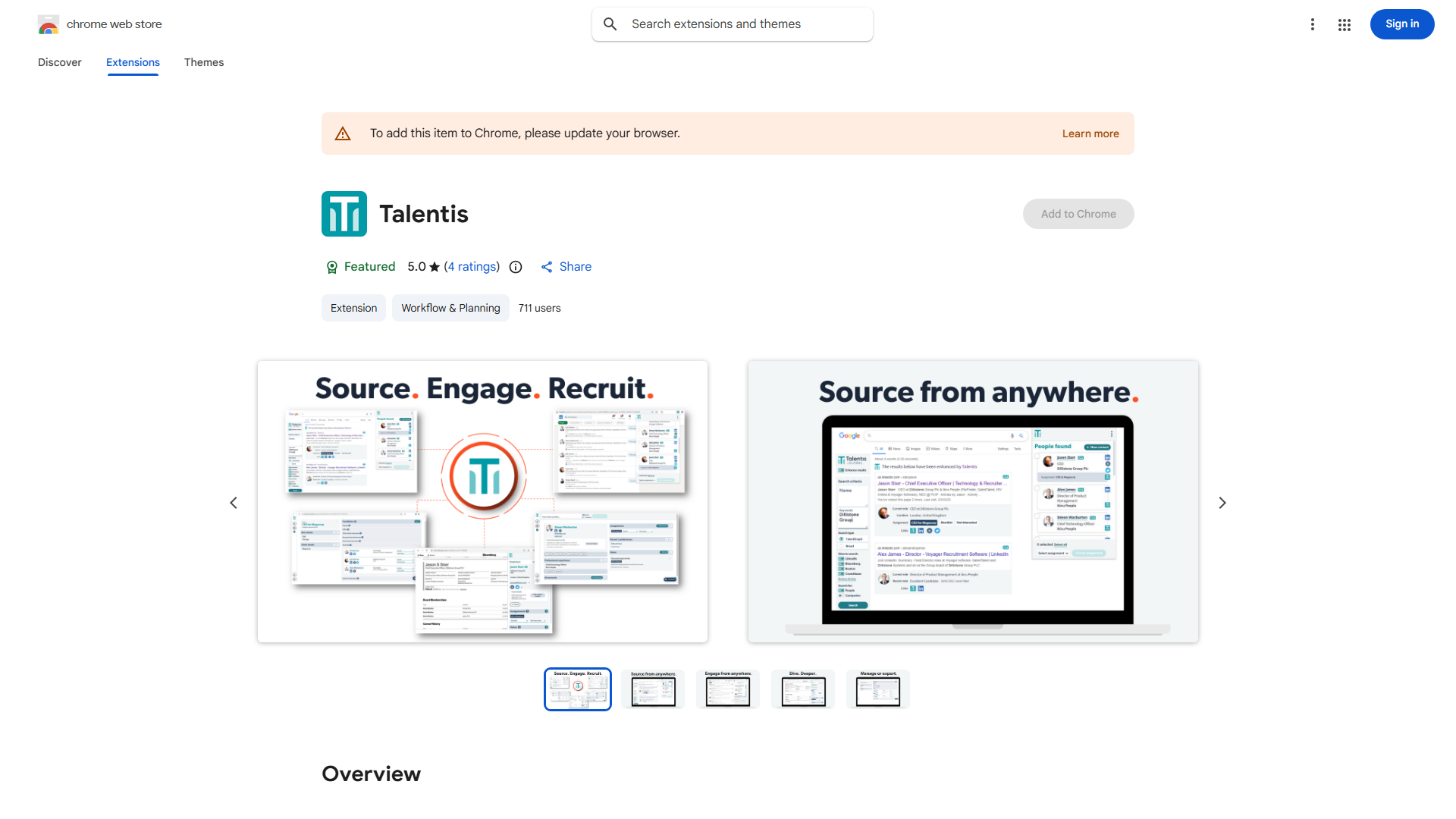Switch to the Themes tab
The height and width of the screenshot is (819, 1456).
coord(203,62)
